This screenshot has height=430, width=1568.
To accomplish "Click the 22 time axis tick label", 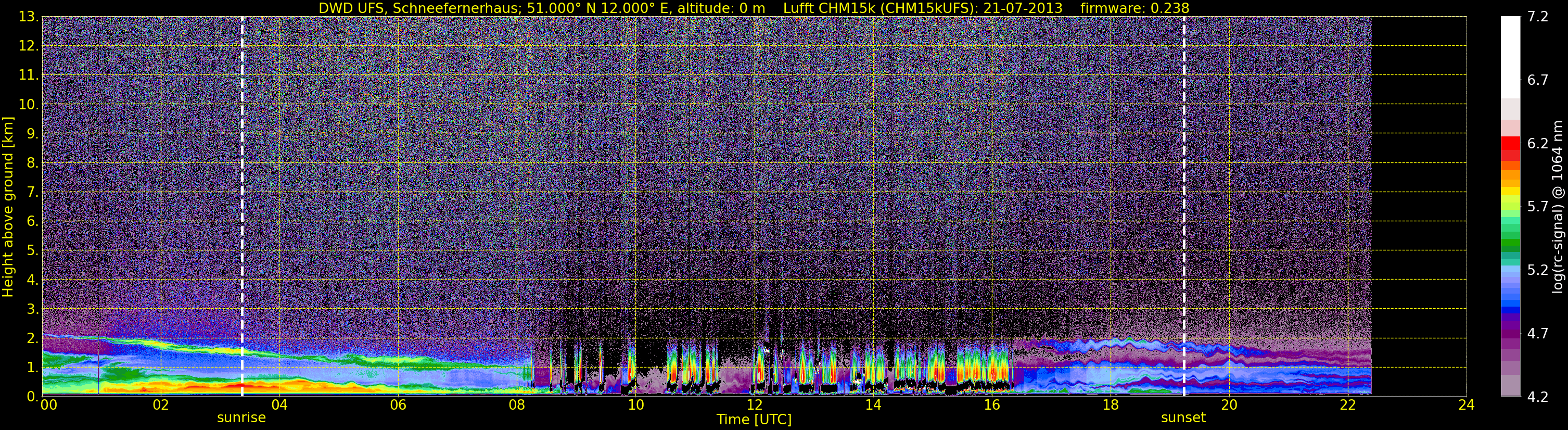I will click(x=1348, y=406).
